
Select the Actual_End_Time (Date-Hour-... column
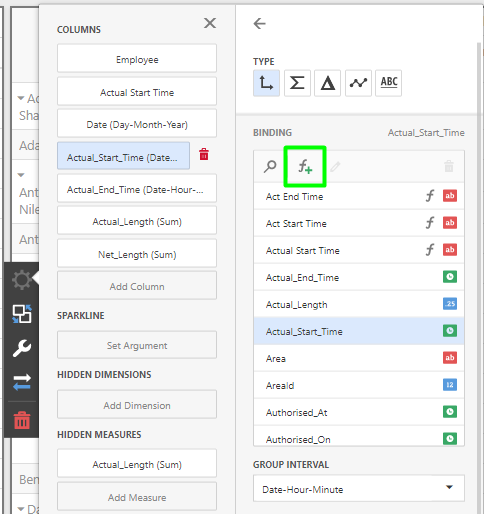pos(137,188)
